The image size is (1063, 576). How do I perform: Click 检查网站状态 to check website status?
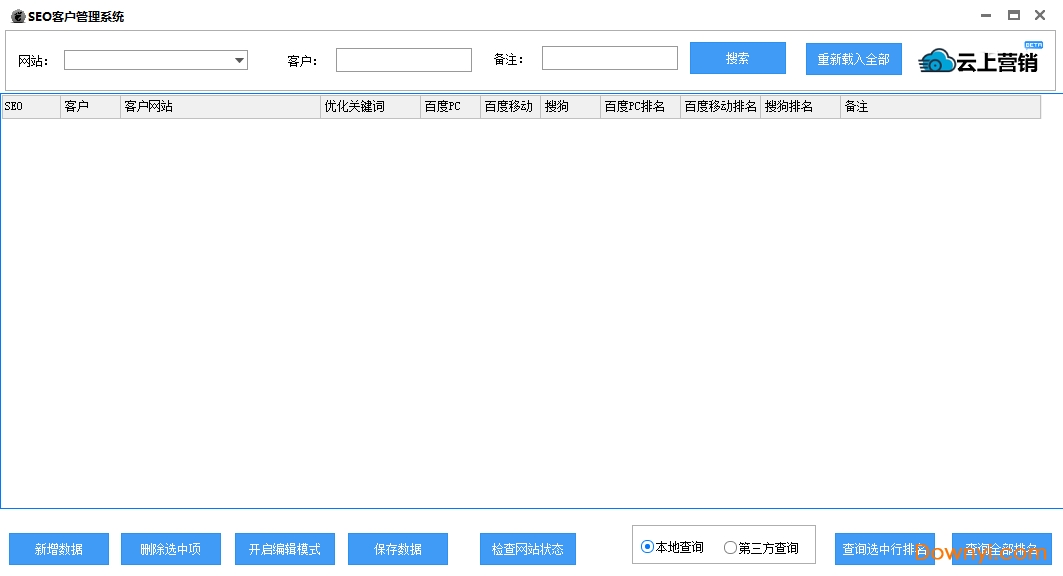[527, 548]
